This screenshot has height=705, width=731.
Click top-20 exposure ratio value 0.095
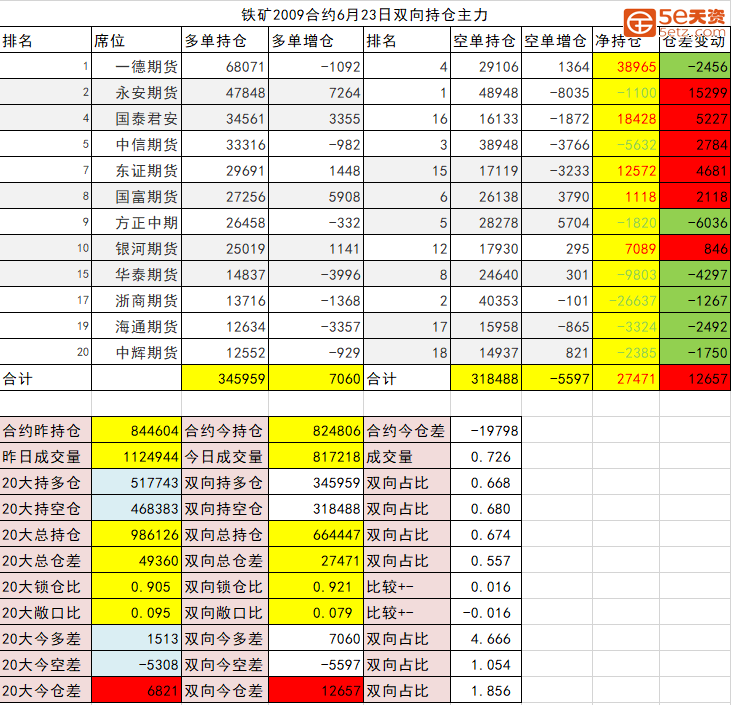136,613
